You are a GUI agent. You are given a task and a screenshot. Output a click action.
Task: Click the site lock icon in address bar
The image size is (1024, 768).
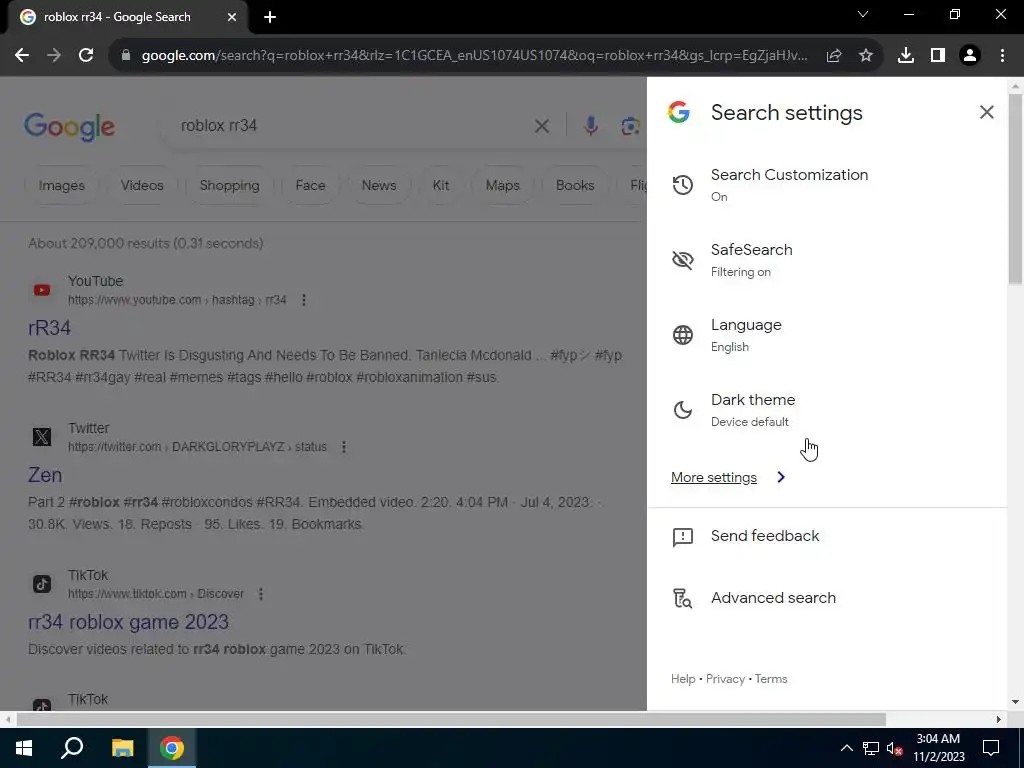point(126,56)
